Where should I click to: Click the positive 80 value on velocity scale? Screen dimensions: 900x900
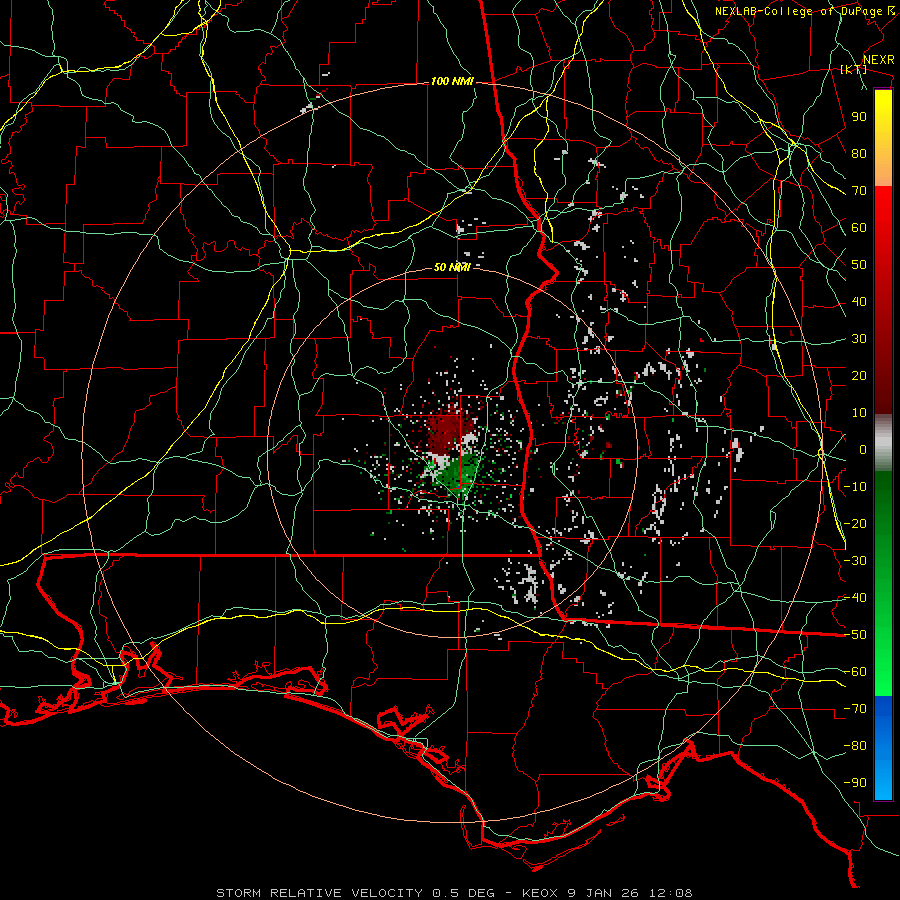[x=859, y=154]
